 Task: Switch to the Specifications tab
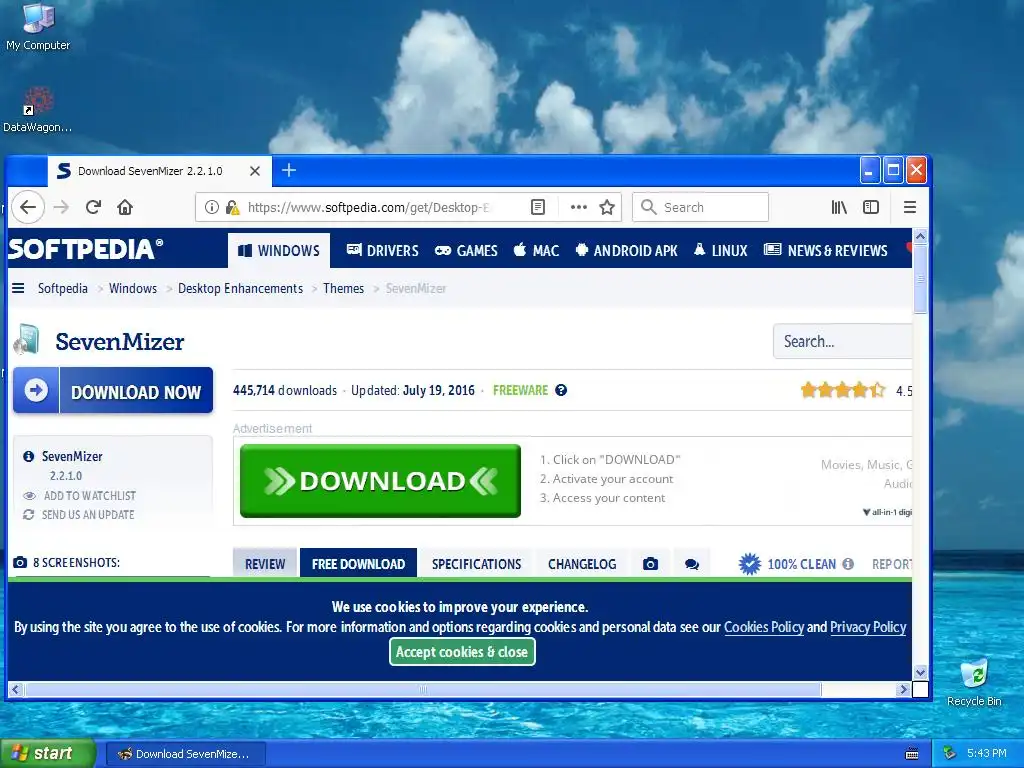coord(477,564)
